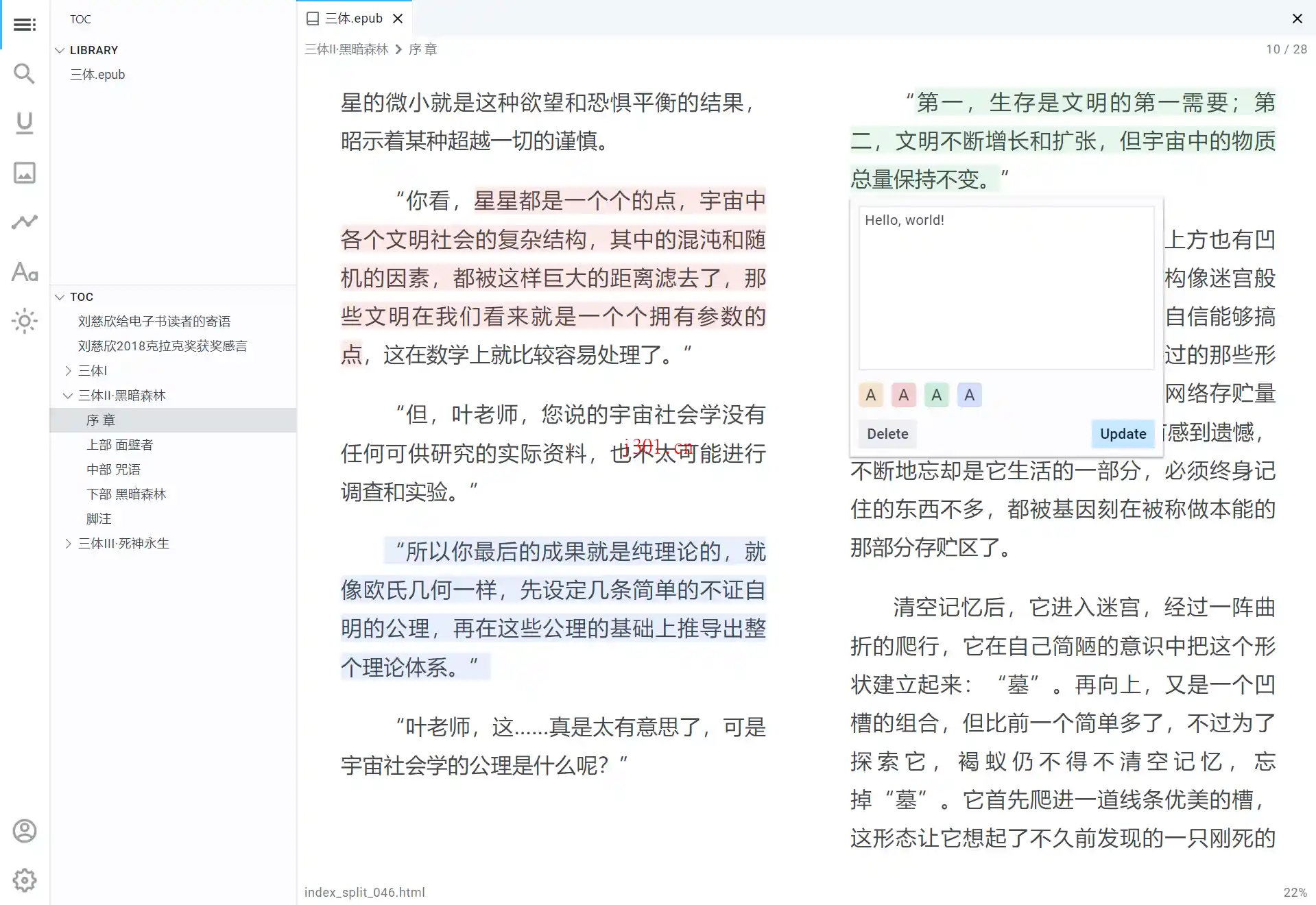1316x905 pixels.
Task: Update the note with Hello, world! text
Action: (1122, 433)
